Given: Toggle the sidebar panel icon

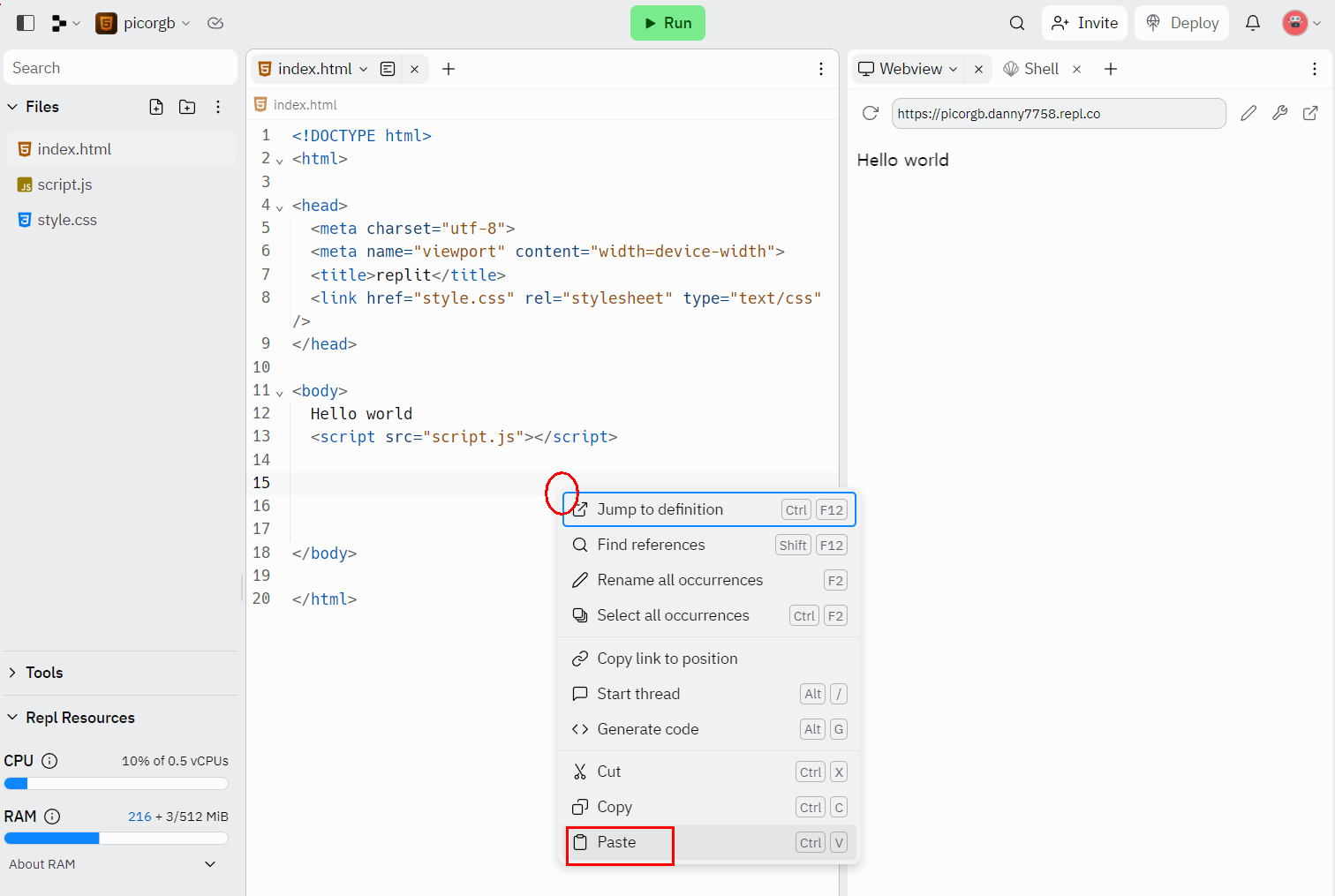Looking at the screenshot, I should coord(26,23).
